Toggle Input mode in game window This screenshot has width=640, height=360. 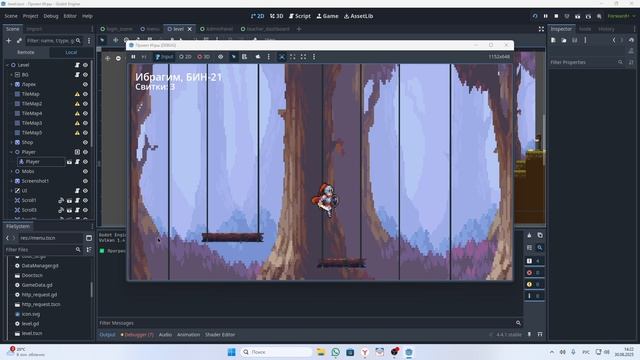tap(164, 57)
